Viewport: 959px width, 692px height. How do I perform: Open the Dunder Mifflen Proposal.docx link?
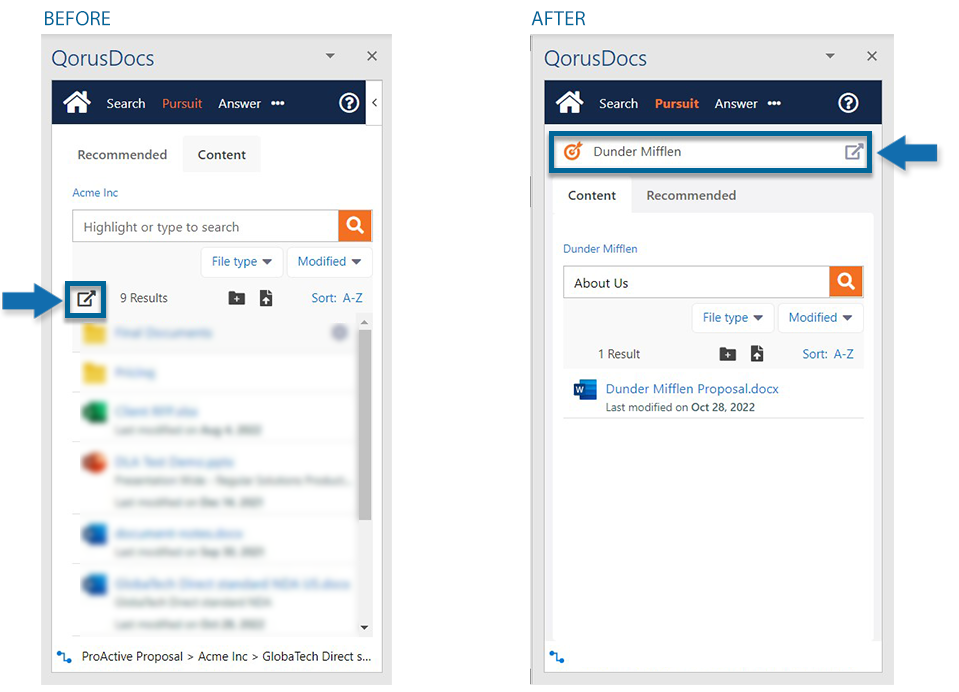692,389
